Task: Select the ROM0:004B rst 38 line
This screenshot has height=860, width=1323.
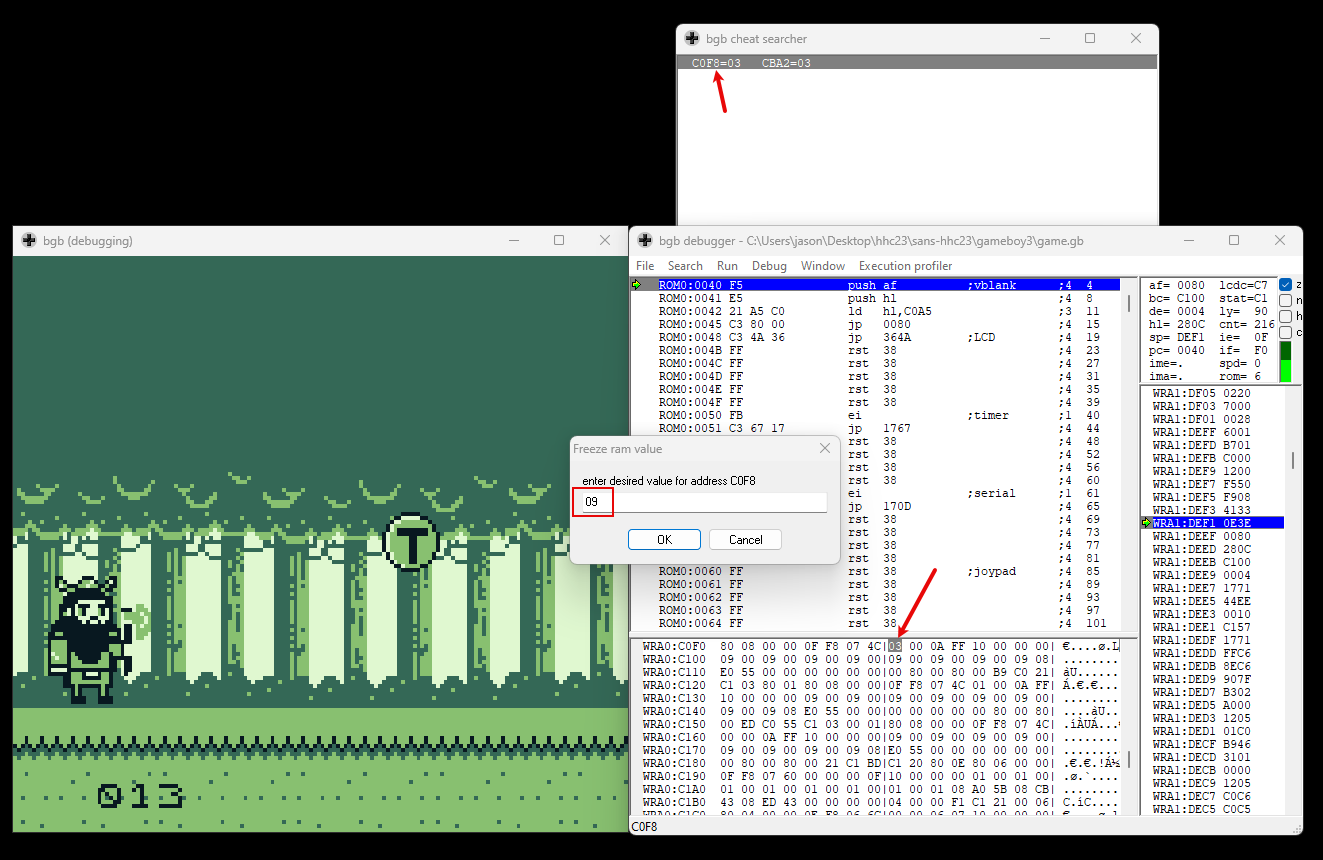Action: (877, 350)
